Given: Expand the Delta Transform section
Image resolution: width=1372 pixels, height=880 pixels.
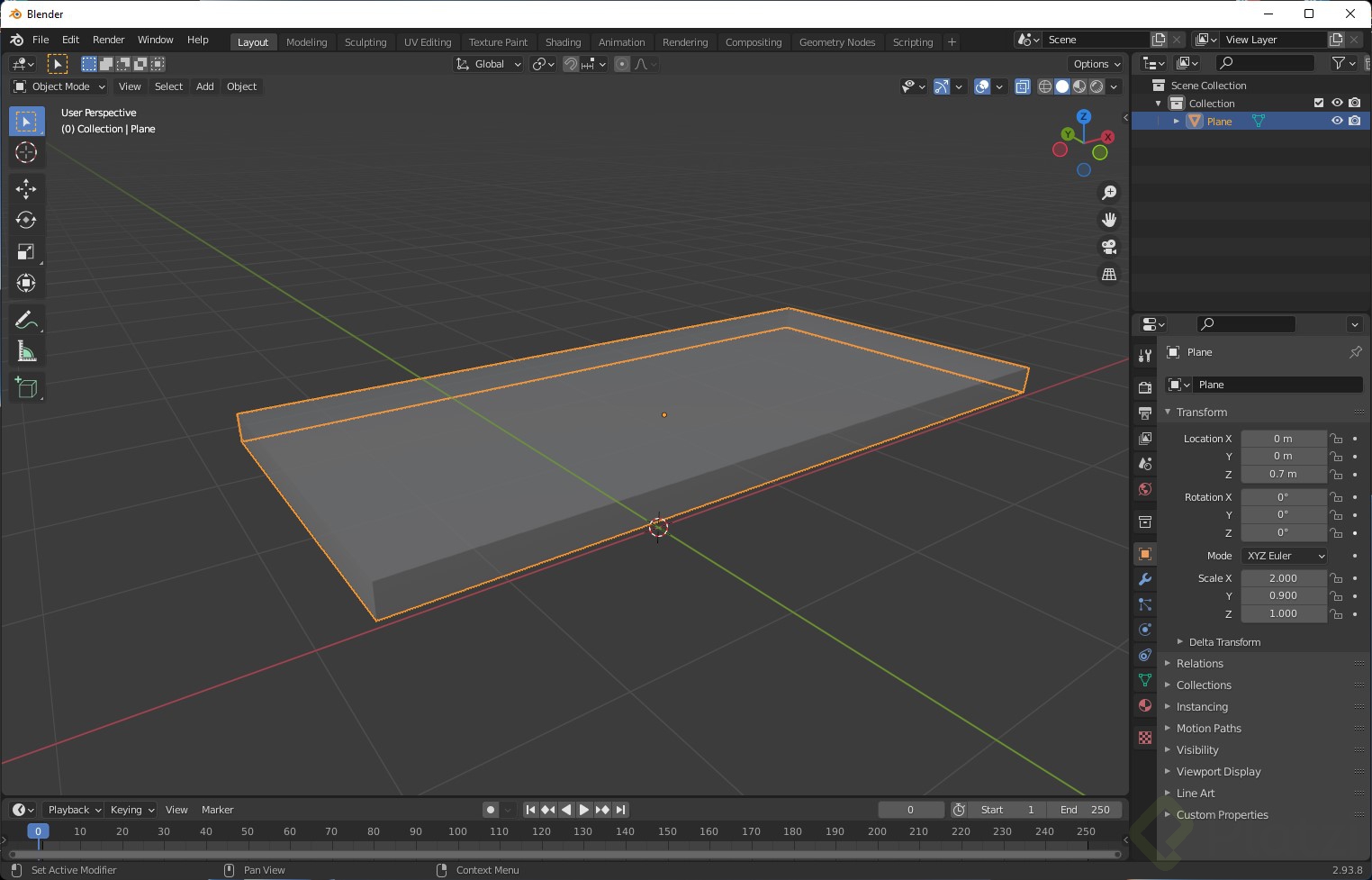Looking at the screenshot, I should click(1223, 642).
